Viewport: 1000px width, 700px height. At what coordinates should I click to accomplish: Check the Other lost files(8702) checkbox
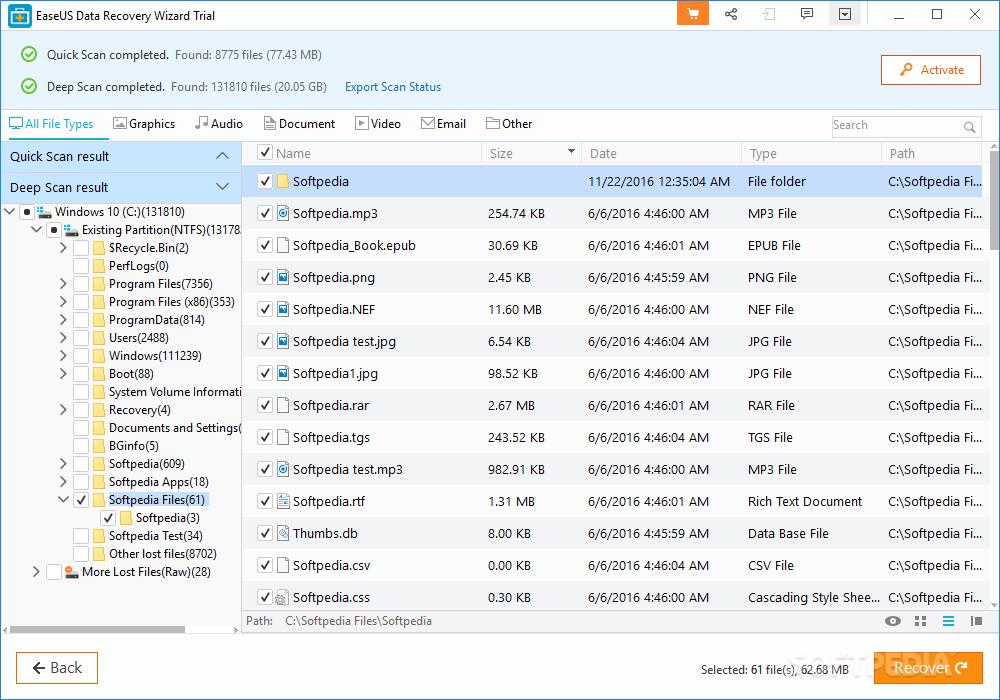(81, 554)
